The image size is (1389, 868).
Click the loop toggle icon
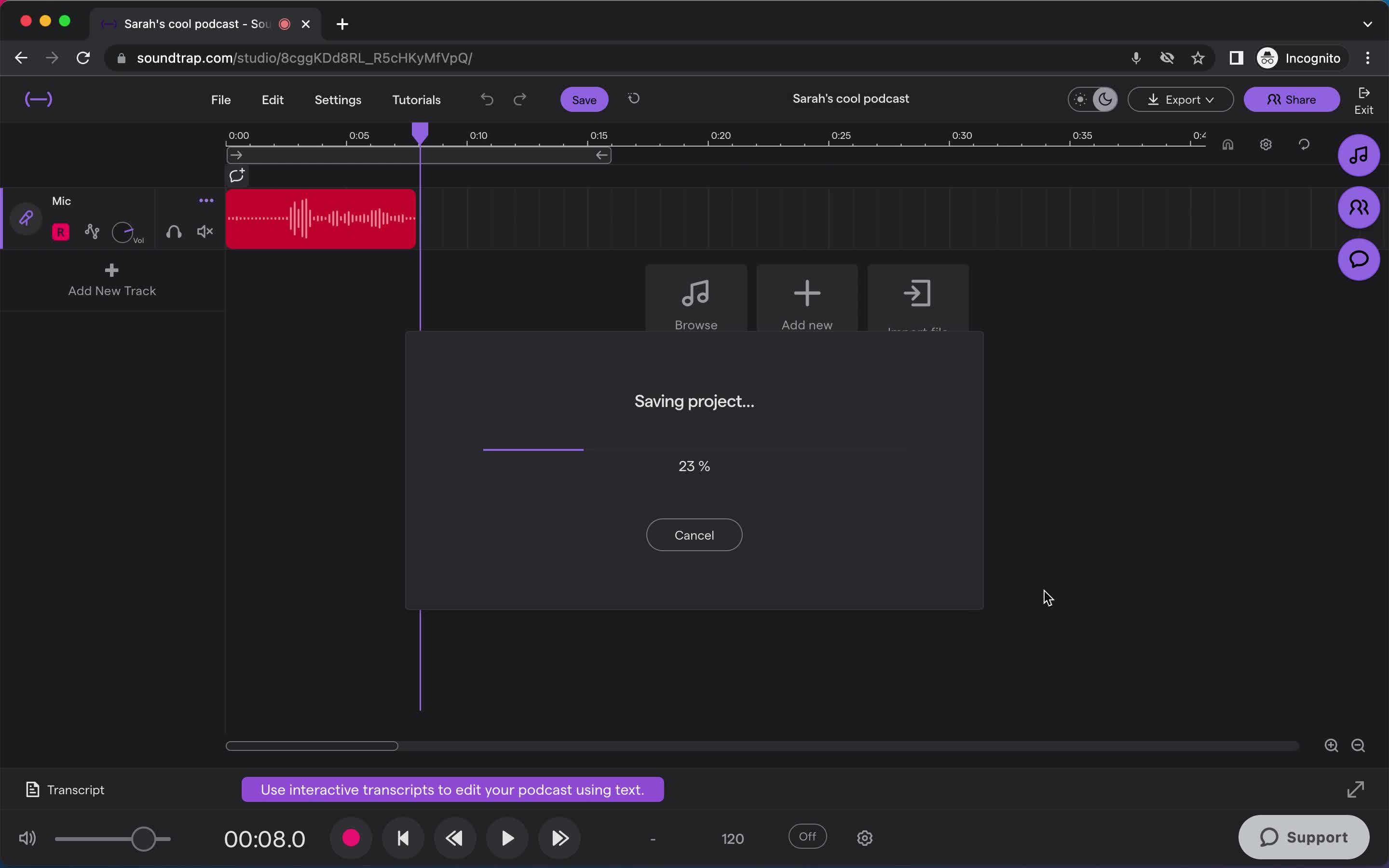(237, 175)
